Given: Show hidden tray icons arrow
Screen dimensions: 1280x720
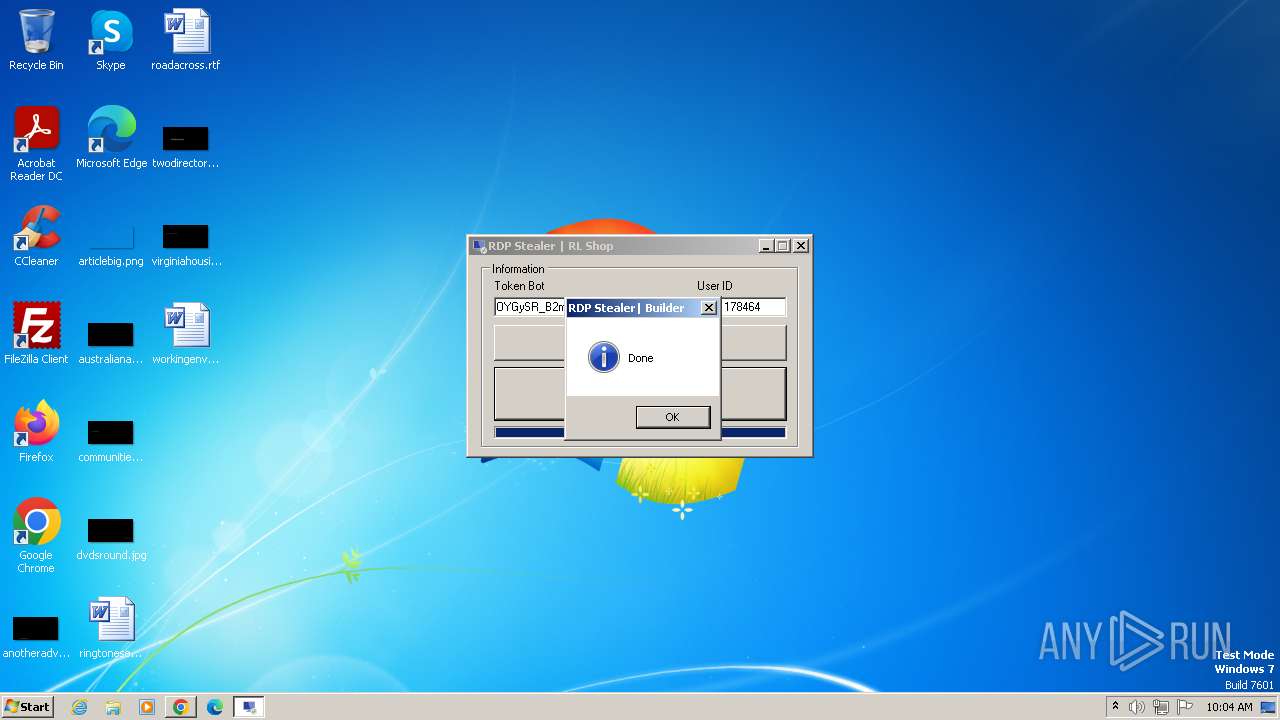Looking at the screenshot, I should (x=1115, y=707).
